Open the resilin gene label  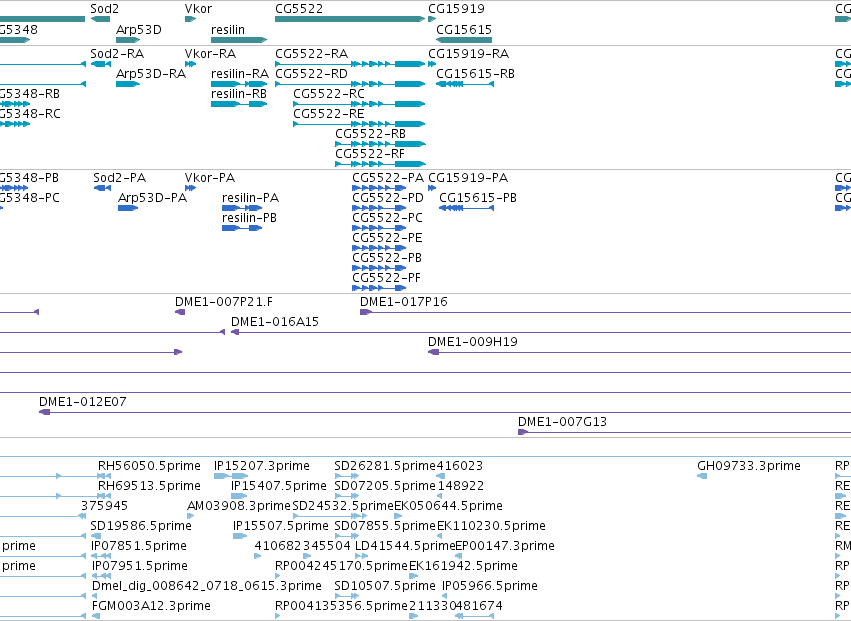[x=227, y=29]
